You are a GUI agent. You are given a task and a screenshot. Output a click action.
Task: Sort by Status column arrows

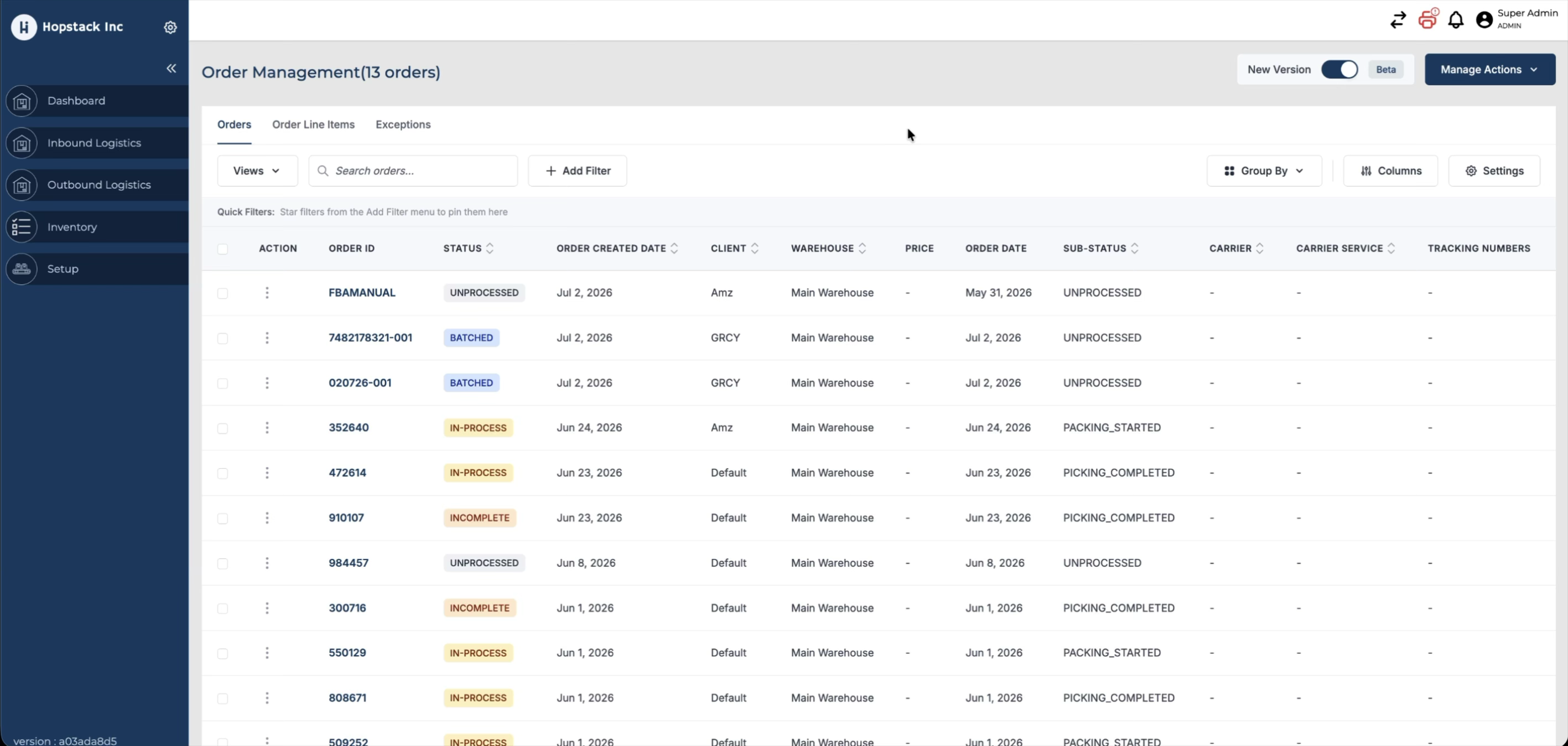pyautogui.click(x=490, y=248)
